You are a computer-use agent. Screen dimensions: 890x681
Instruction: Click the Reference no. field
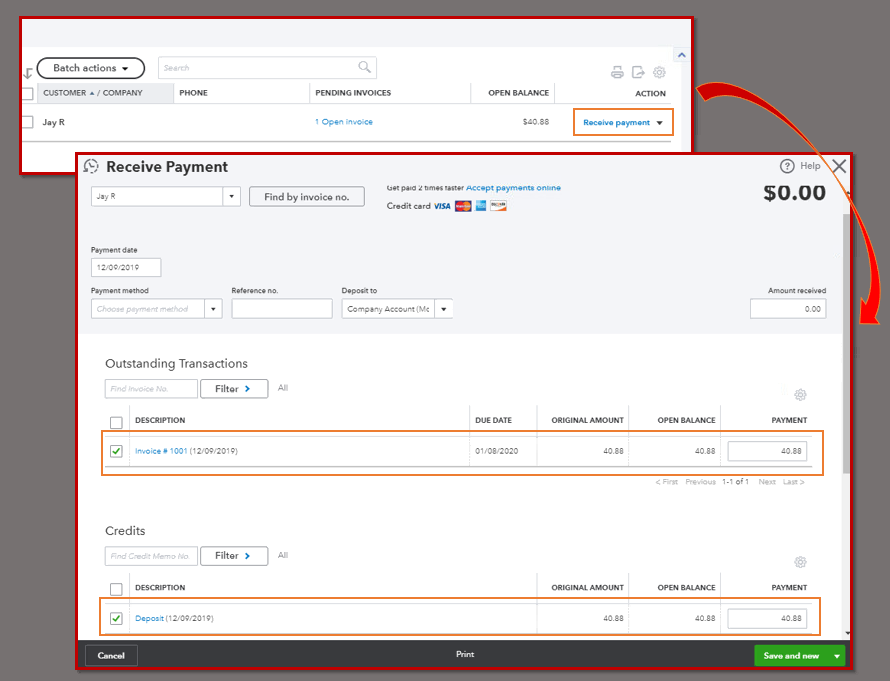click(x=282, y=309)
